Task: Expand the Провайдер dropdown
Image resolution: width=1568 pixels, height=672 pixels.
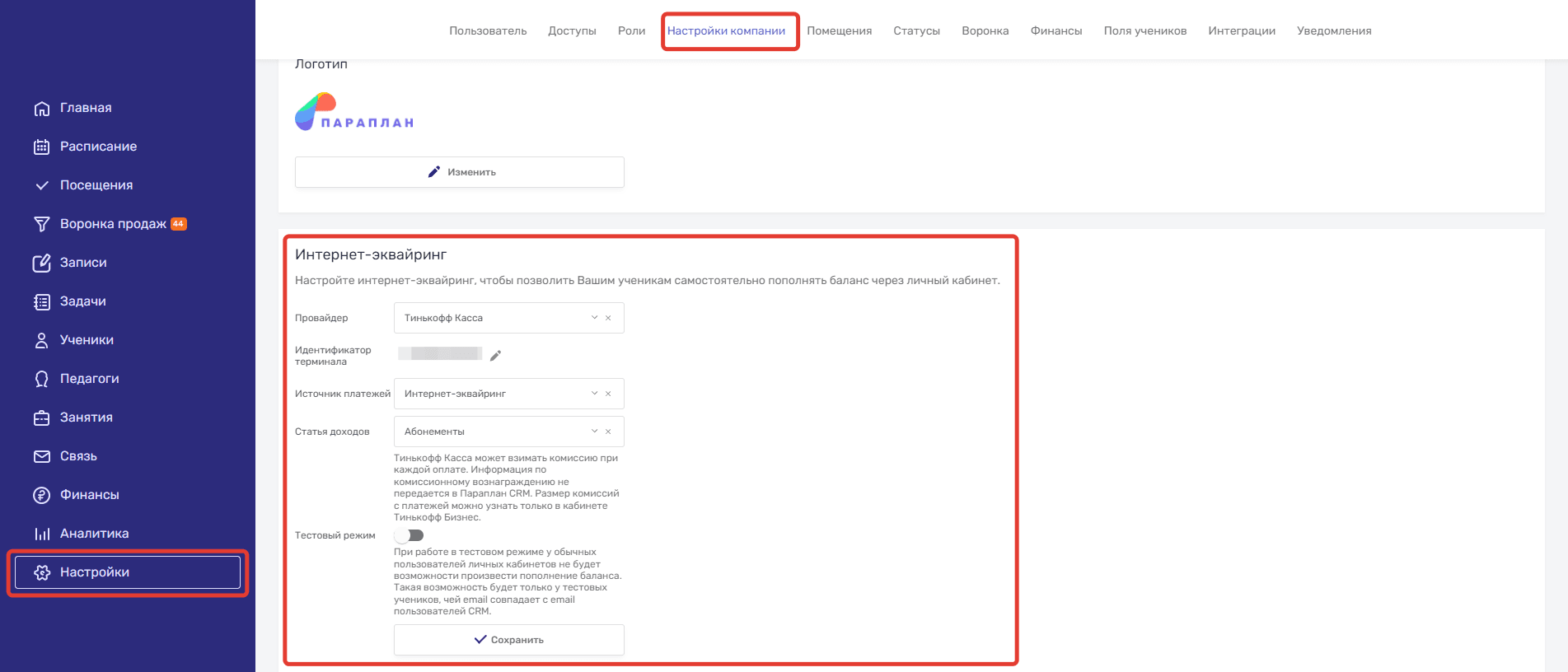Action: tap(594, 318)
